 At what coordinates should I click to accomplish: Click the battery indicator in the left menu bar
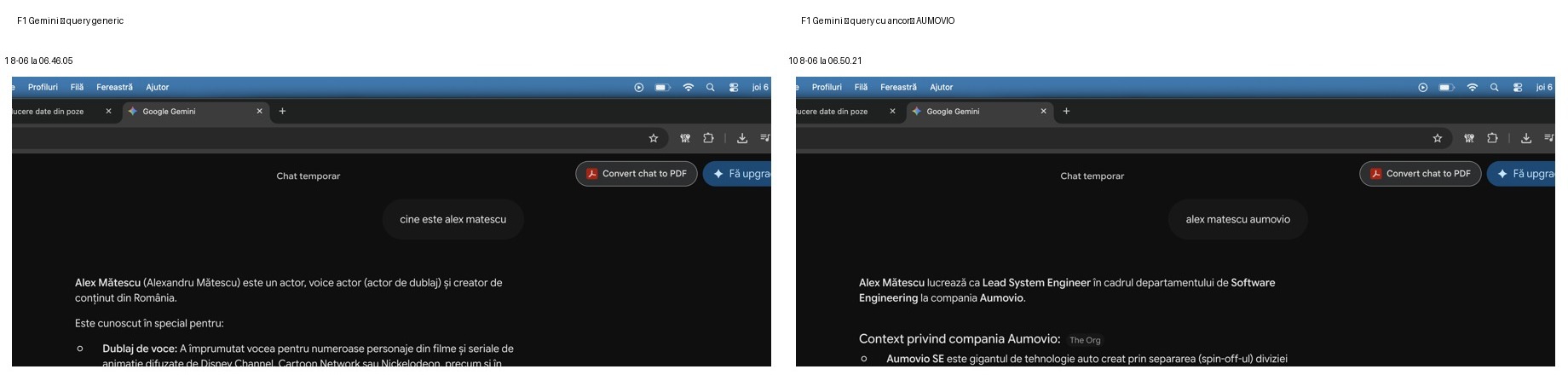pyautogui.click(x=662, y=87)
